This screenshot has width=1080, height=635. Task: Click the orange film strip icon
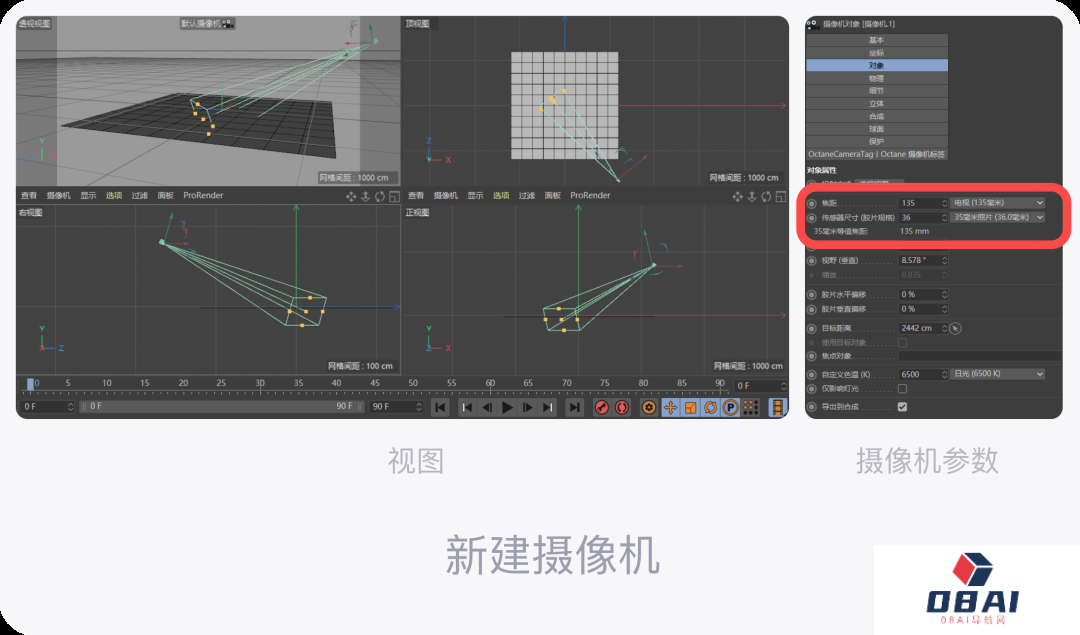pos(777,407)
